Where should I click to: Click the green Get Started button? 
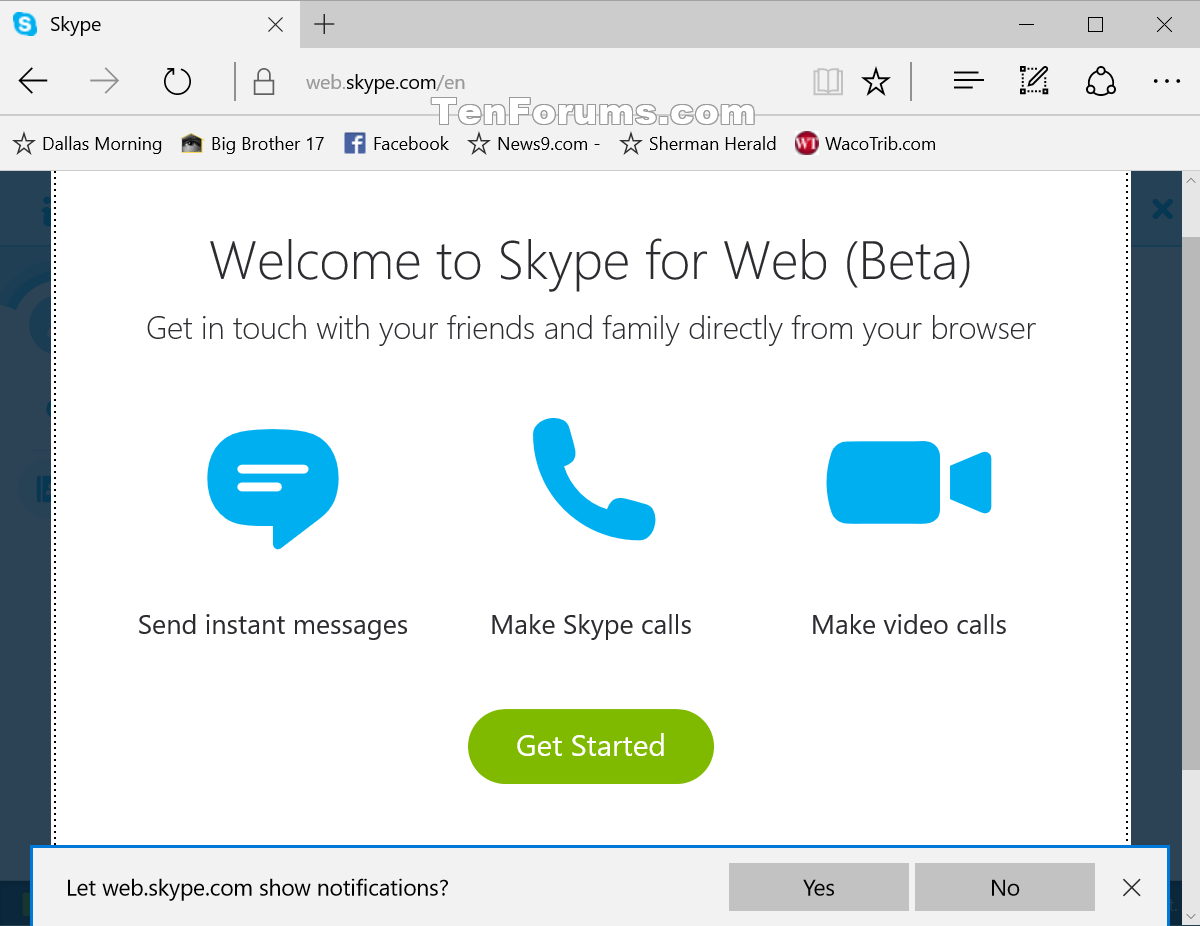(591, 746)
